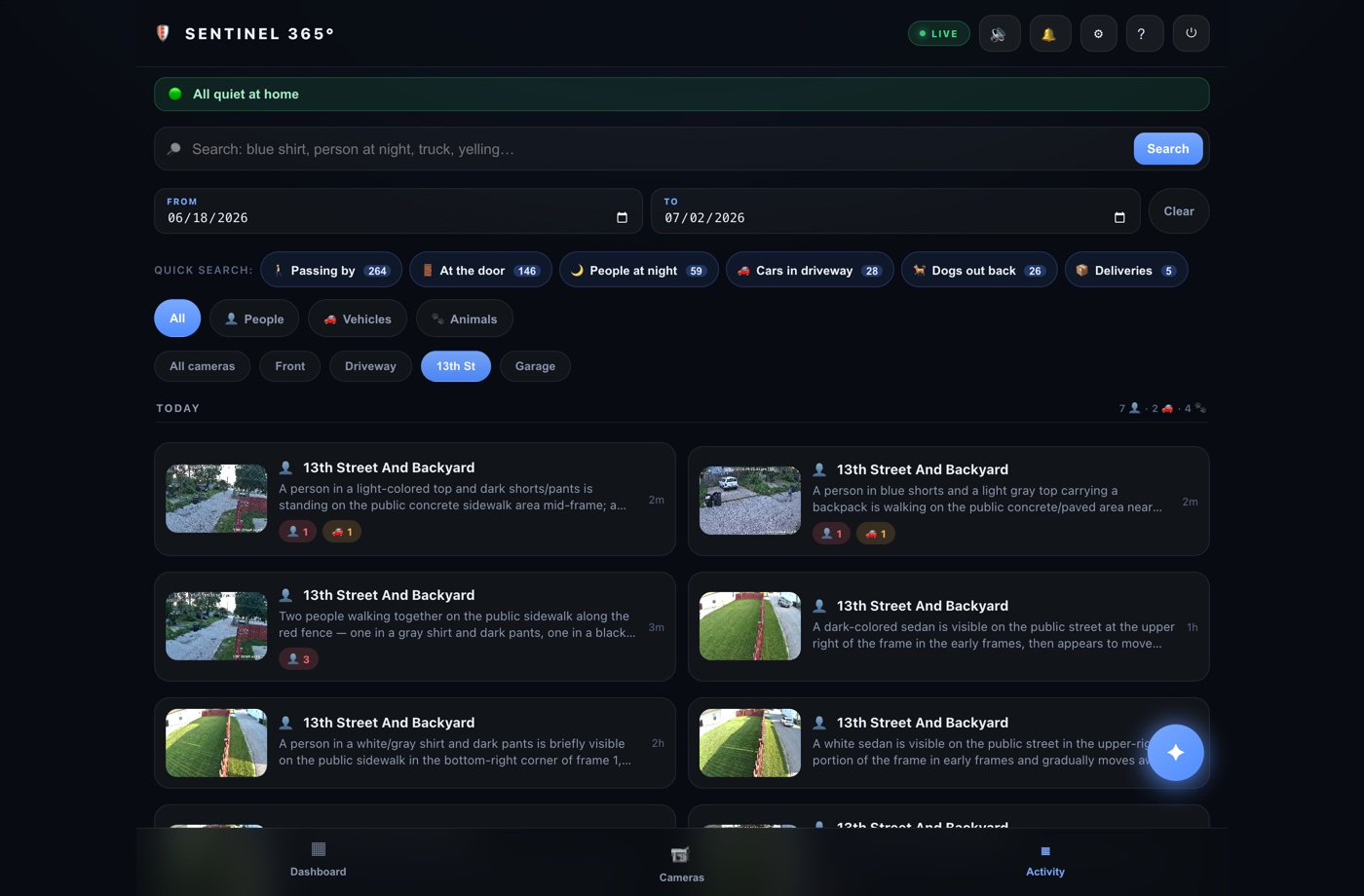Viewport: 1364px width, 896px height.
Task: Go to the Dashboard tab
Action: tap(319, 859)
